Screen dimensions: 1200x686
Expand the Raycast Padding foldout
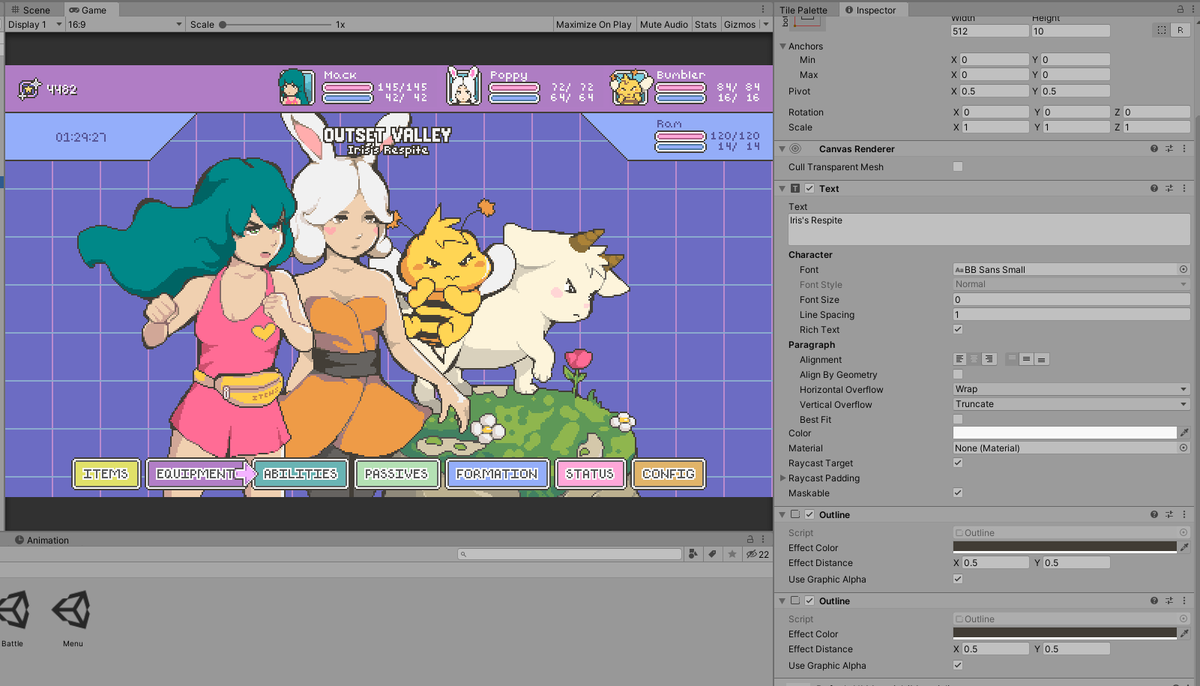(x=783, y=478)
